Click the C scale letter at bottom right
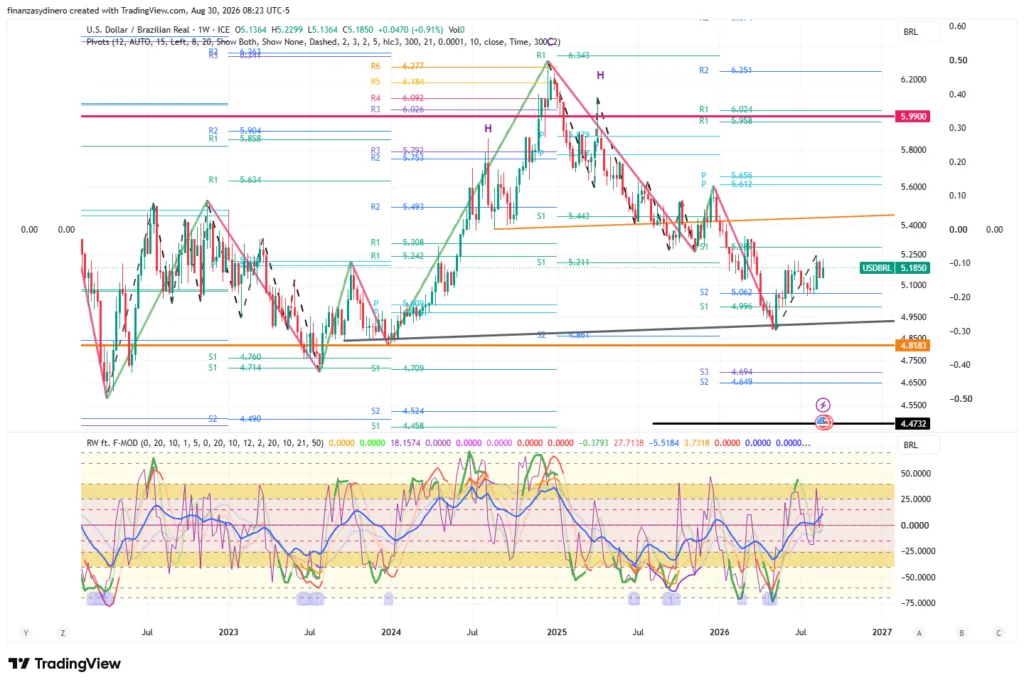The width and height of the screenshot is (1024, 685). (999, 633)
